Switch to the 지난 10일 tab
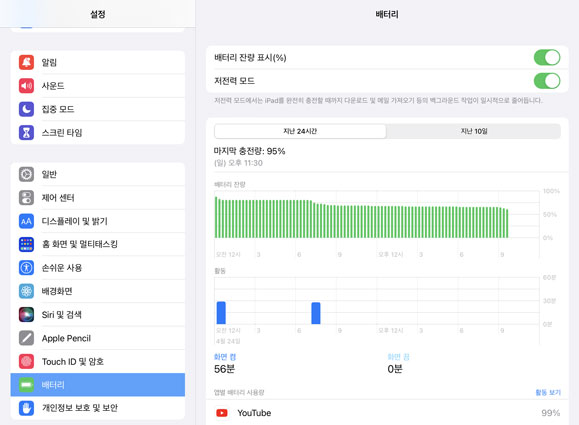 pyautogui.click(x=473, y=131)
